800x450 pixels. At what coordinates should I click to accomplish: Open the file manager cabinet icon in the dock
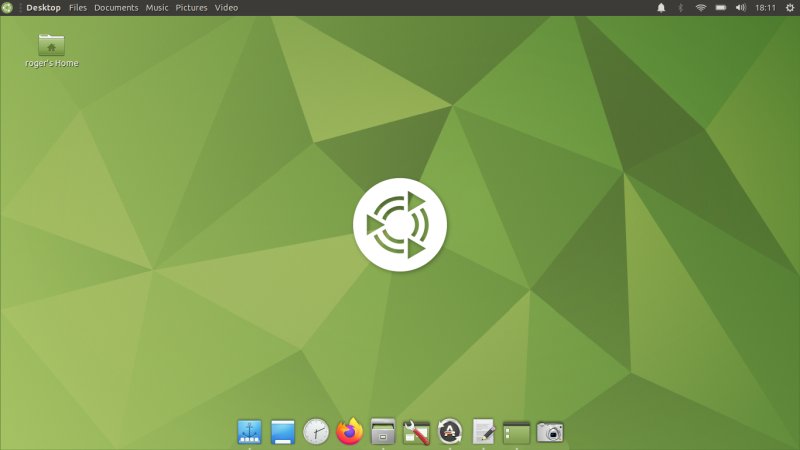click(x=383, y=432)
